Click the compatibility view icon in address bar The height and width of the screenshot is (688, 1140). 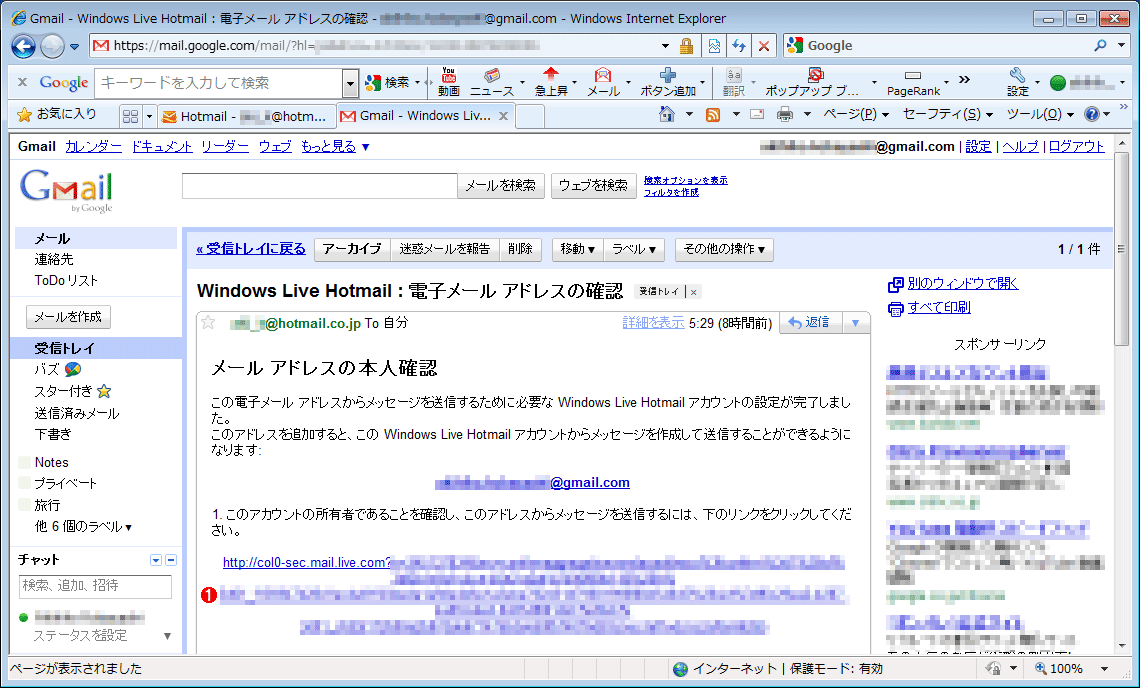click(714, 46)
